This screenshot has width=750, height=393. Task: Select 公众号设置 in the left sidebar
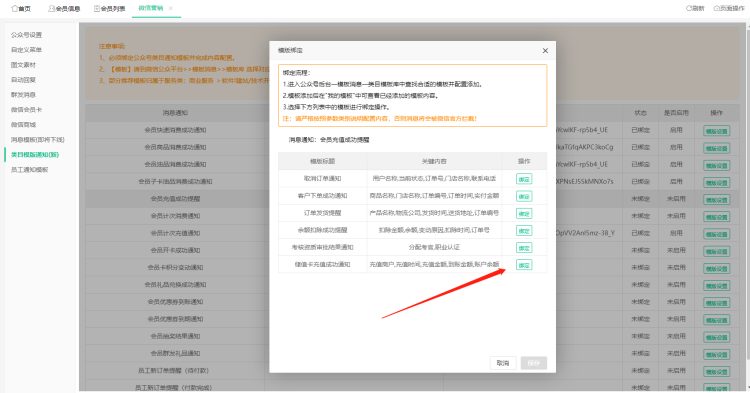[x=26, y=35]
